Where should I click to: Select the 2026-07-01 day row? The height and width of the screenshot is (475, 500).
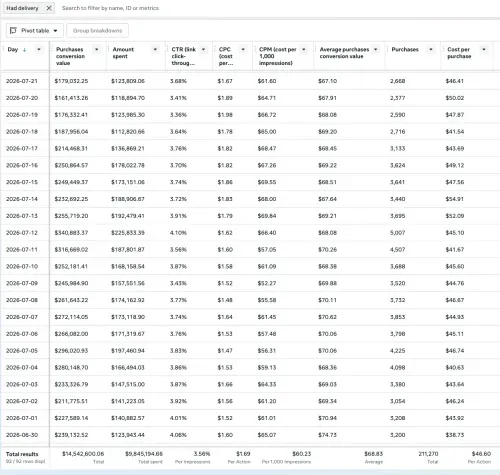(x=250, y=418)
